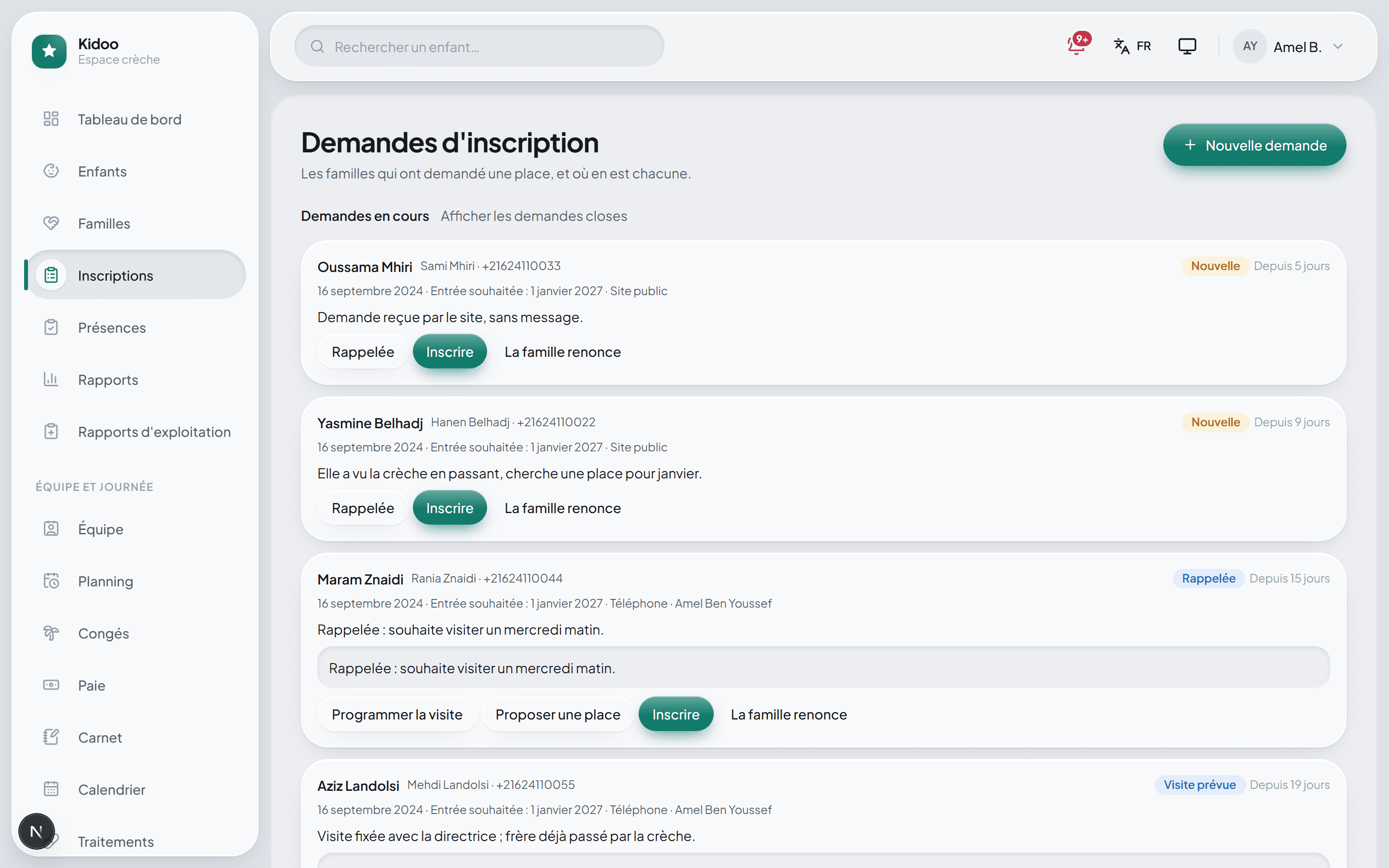Mark Yasmine Belhadj as Rappelée
The width and height of the screenshot is (1389, 868).
363,507
